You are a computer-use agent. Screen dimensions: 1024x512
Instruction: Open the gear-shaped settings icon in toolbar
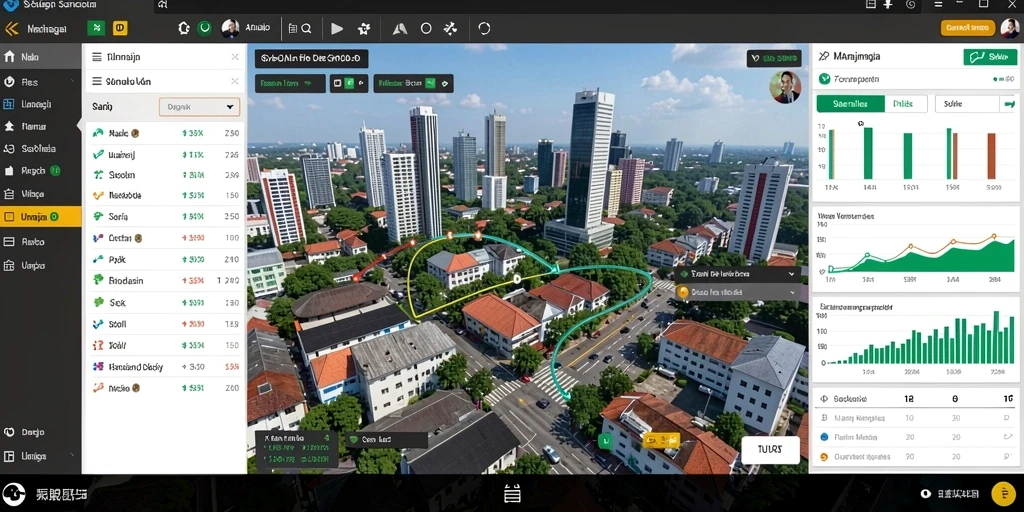point(184,28)
